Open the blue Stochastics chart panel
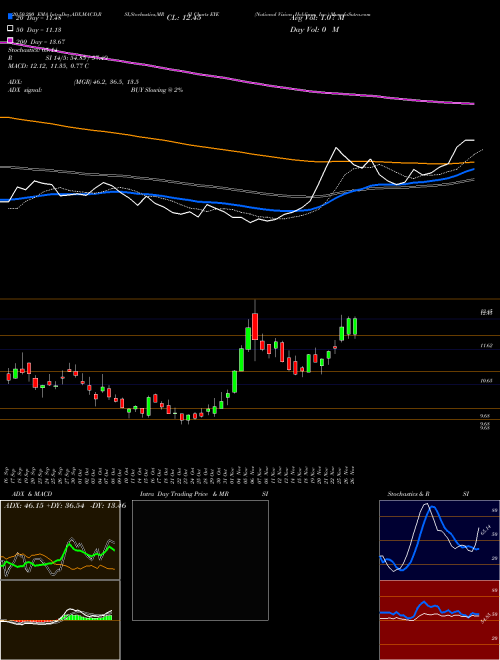Image resolution: width=500 pixels, height=660 pixels. [439, 540]
